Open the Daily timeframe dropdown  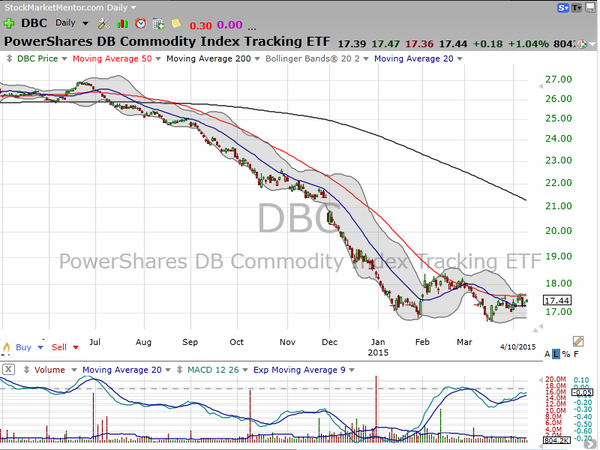pos(85,24)
